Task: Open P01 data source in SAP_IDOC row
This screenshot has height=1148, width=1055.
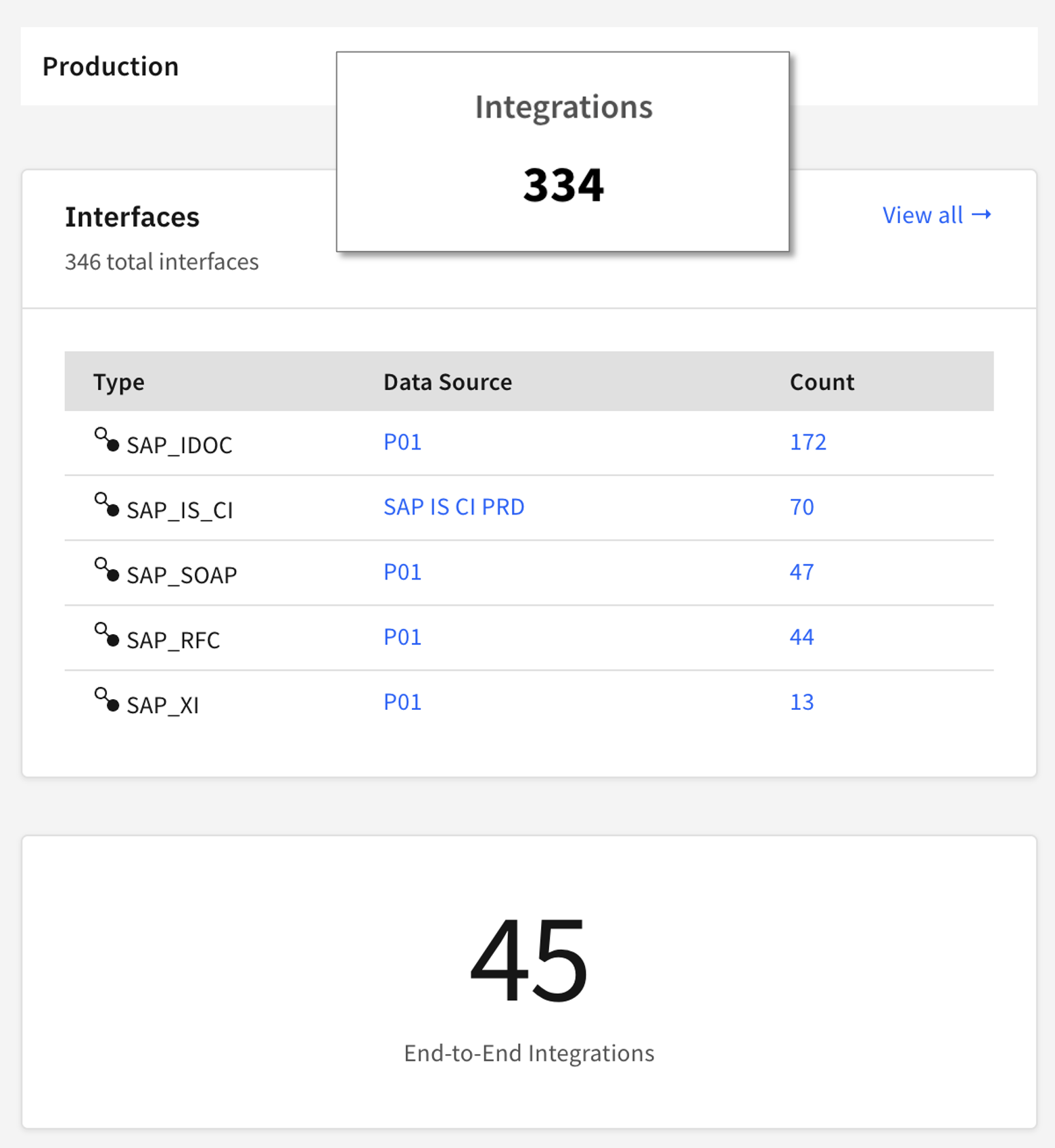Action: pyautogui.click(x=402, y=442)
